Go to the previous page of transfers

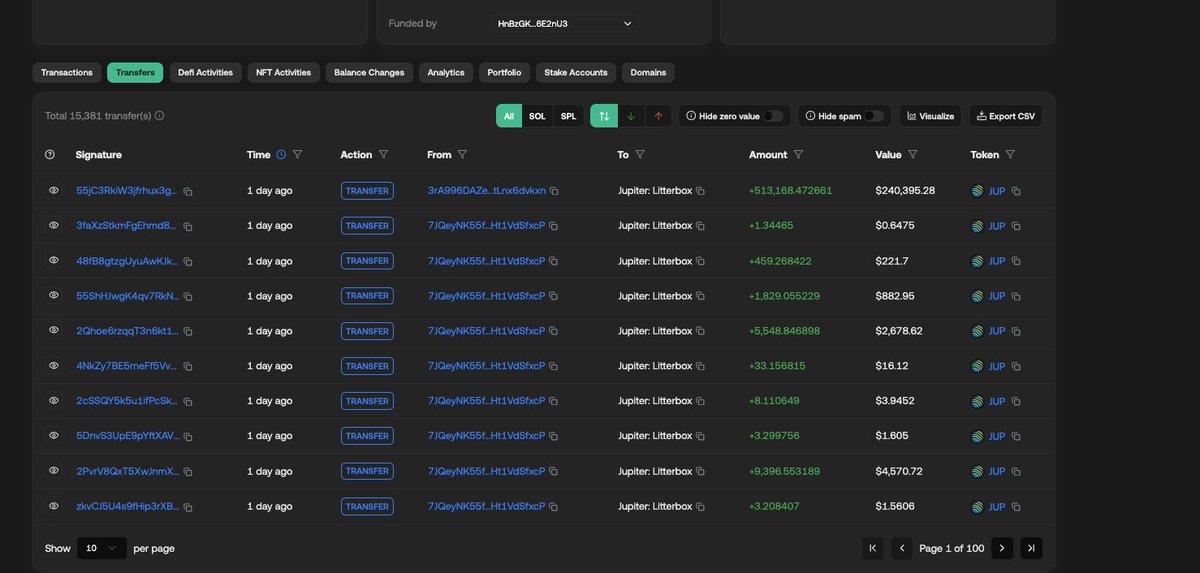(x=902, y=548)
